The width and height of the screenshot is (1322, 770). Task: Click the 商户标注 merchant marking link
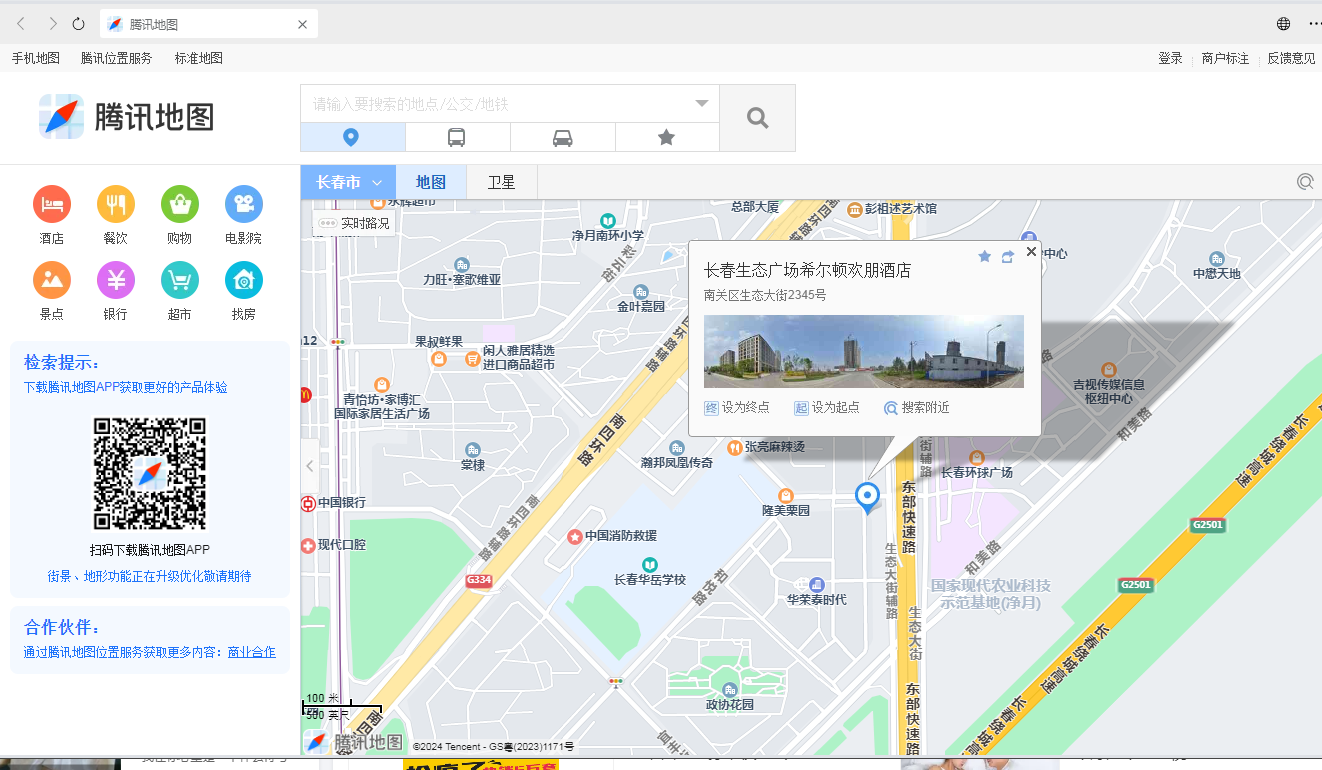[1226, 58]
